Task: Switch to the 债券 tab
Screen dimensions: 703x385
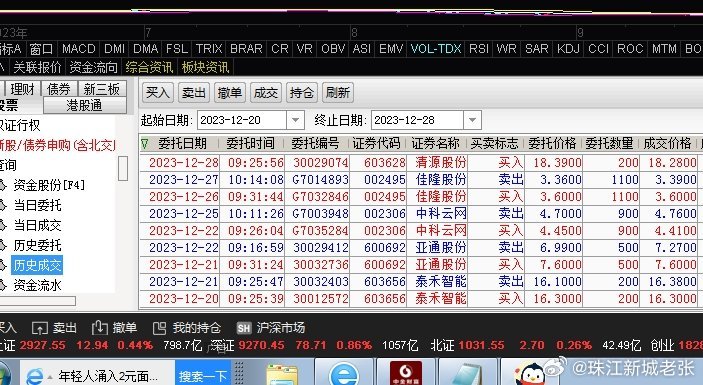Action: (x=59, y=89)
